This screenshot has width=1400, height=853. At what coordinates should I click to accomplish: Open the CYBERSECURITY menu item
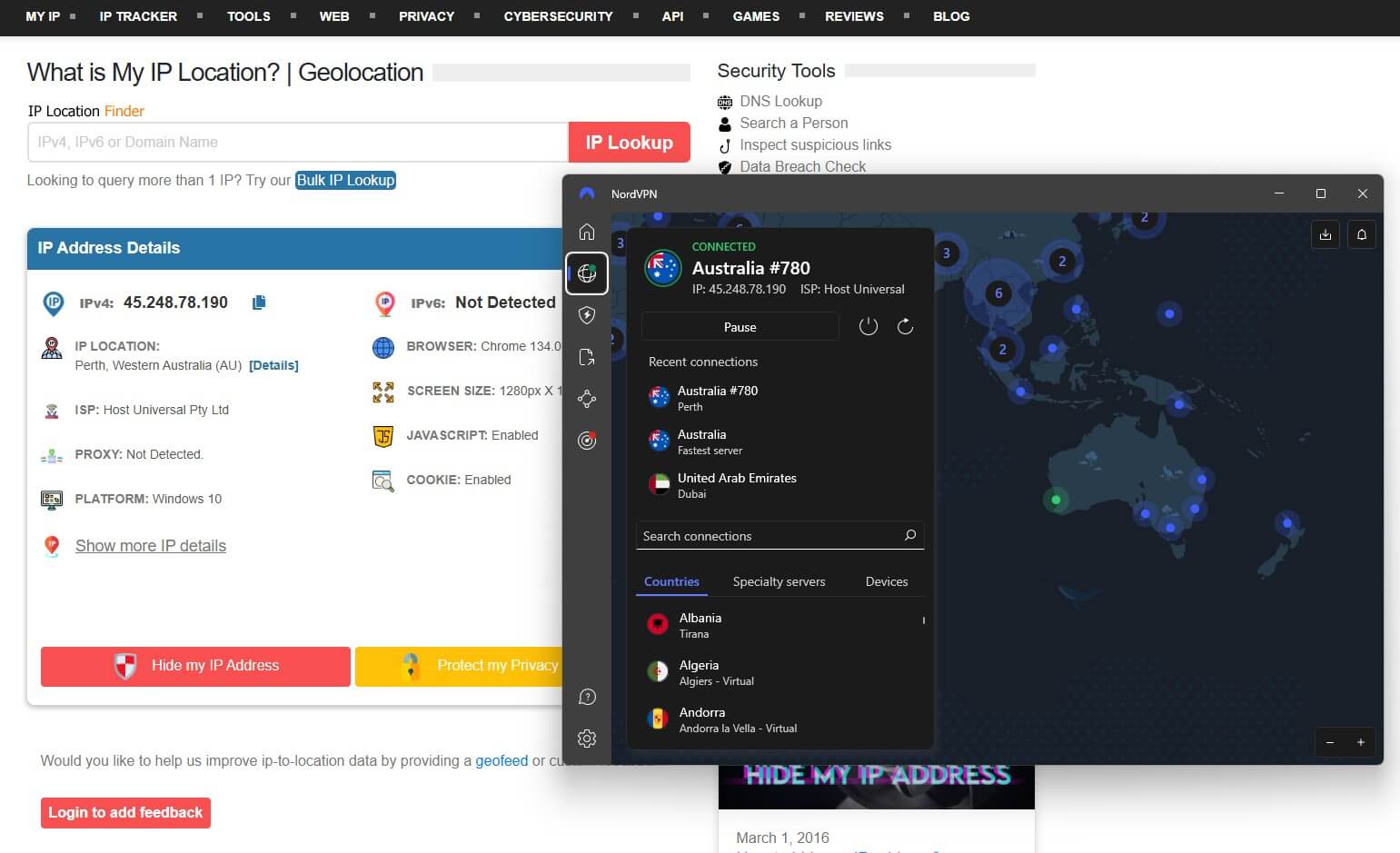click(558, 16)
